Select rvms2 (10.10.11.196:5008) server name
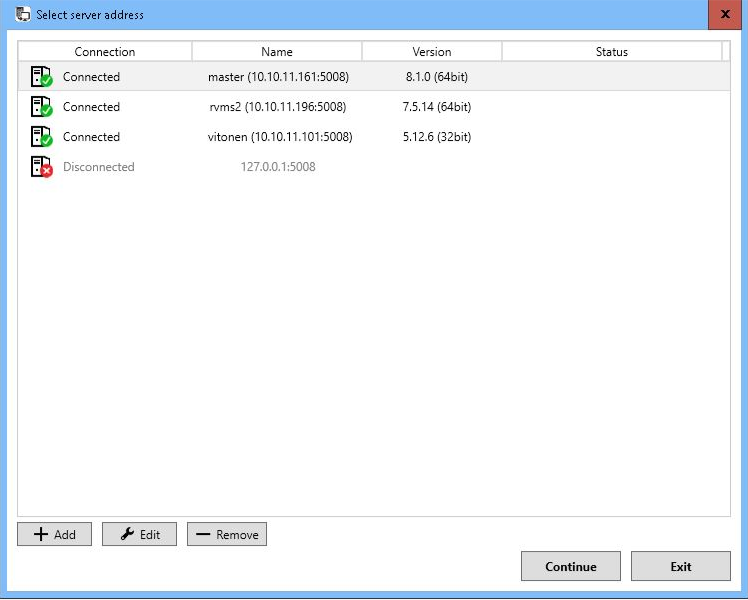Viewport: 748px width, 600px height. [x=278, y=107]
